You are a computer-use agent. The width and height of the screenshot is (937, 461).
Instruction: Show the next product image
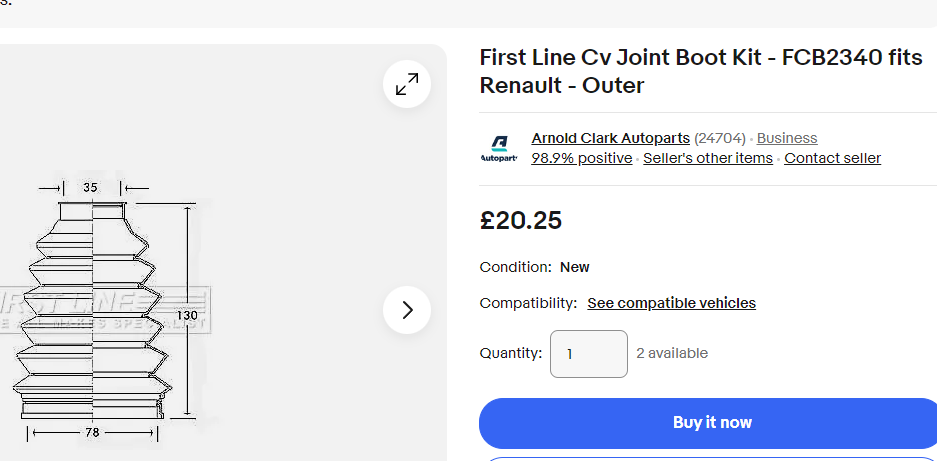407,310
